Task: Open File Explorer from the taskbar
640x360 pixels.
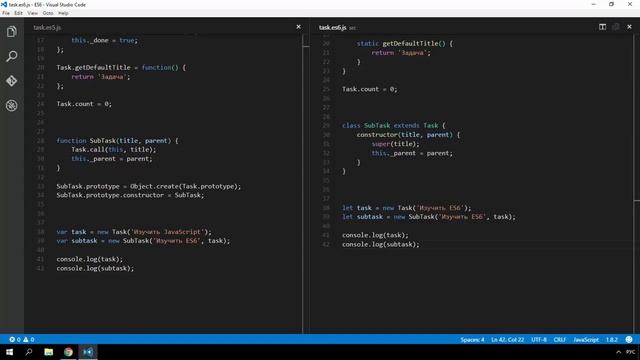Action: click(x=49, y=352)
